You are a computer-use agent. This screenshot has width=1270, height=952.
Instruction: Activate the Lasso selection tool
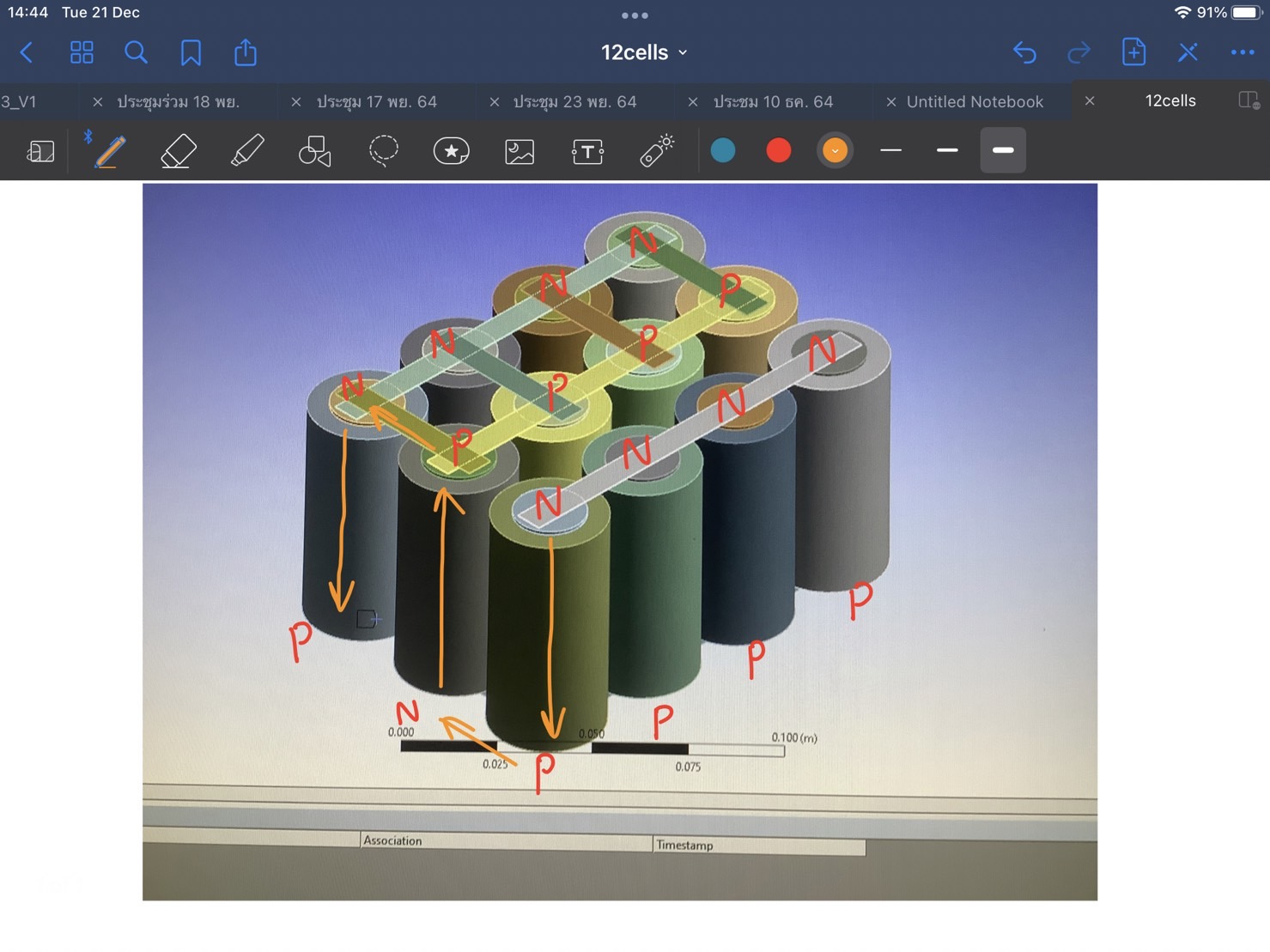pyautogui.click(x=383, y=150)
